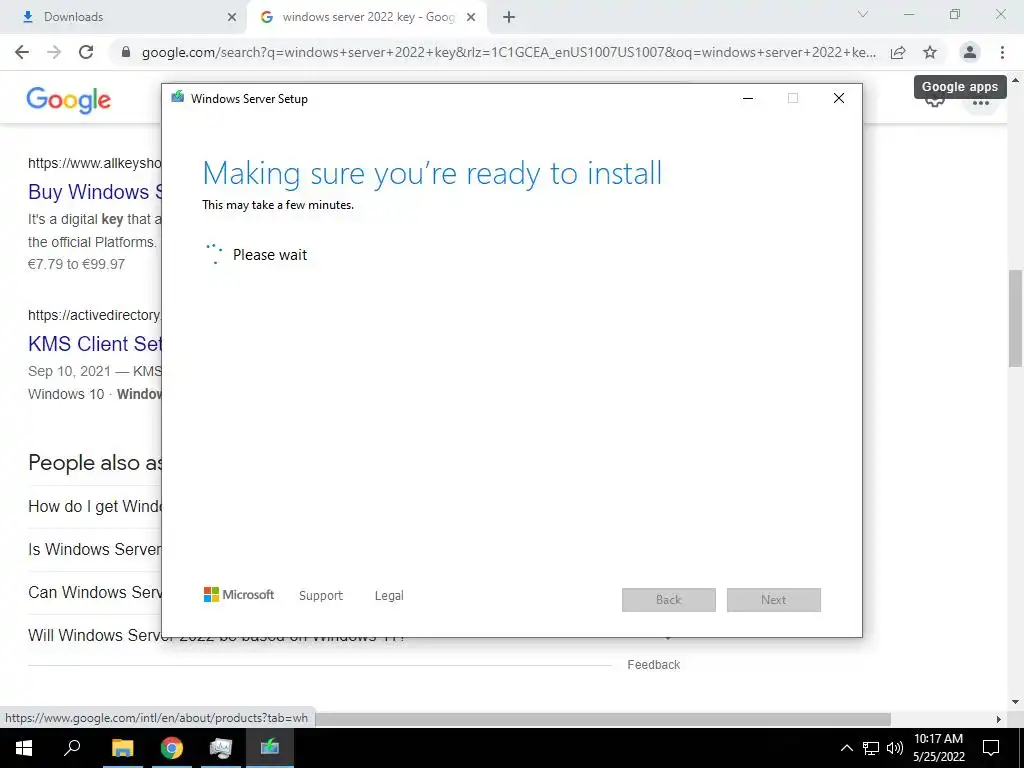
Task: Expand 'Is Windows Server' question
Action: click(x=95, y=549)
